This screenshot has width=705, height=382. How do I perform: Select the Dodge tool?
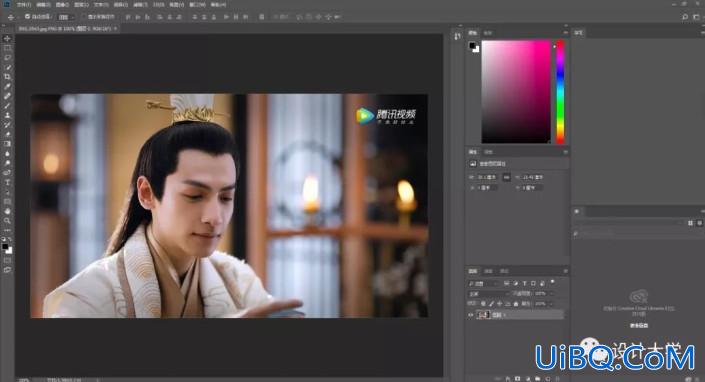click(7, 163)
